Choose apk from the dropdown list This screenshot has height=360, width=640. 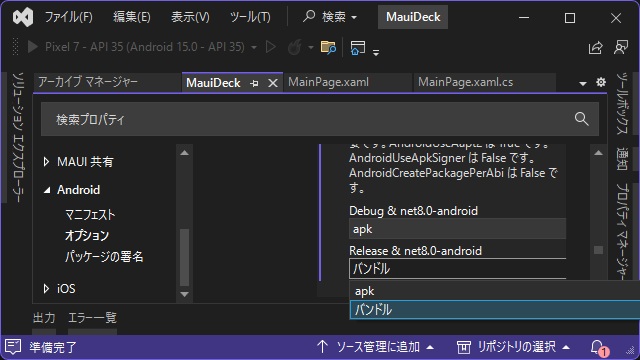pyautogui.click(x=495, y=291)
